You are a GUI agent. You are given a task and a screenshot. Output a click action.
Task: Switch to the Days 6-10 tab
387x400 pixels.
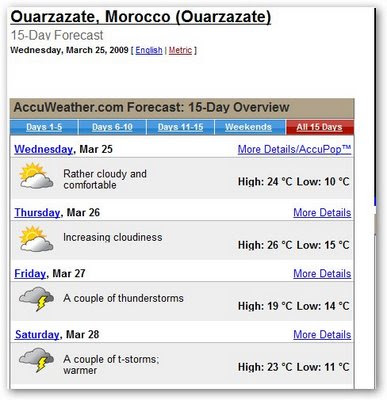(x=112, y=127)
